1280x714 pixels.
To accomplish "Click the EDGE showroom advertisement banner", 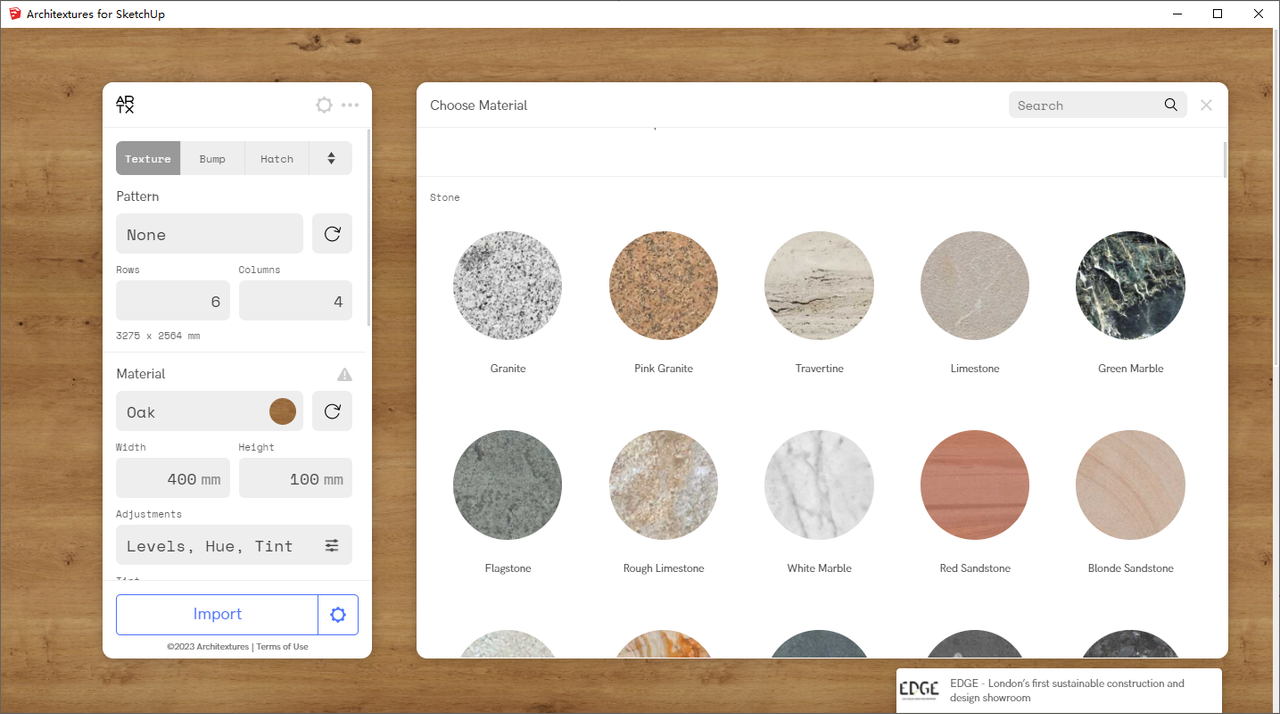I will pos(1059,690).
